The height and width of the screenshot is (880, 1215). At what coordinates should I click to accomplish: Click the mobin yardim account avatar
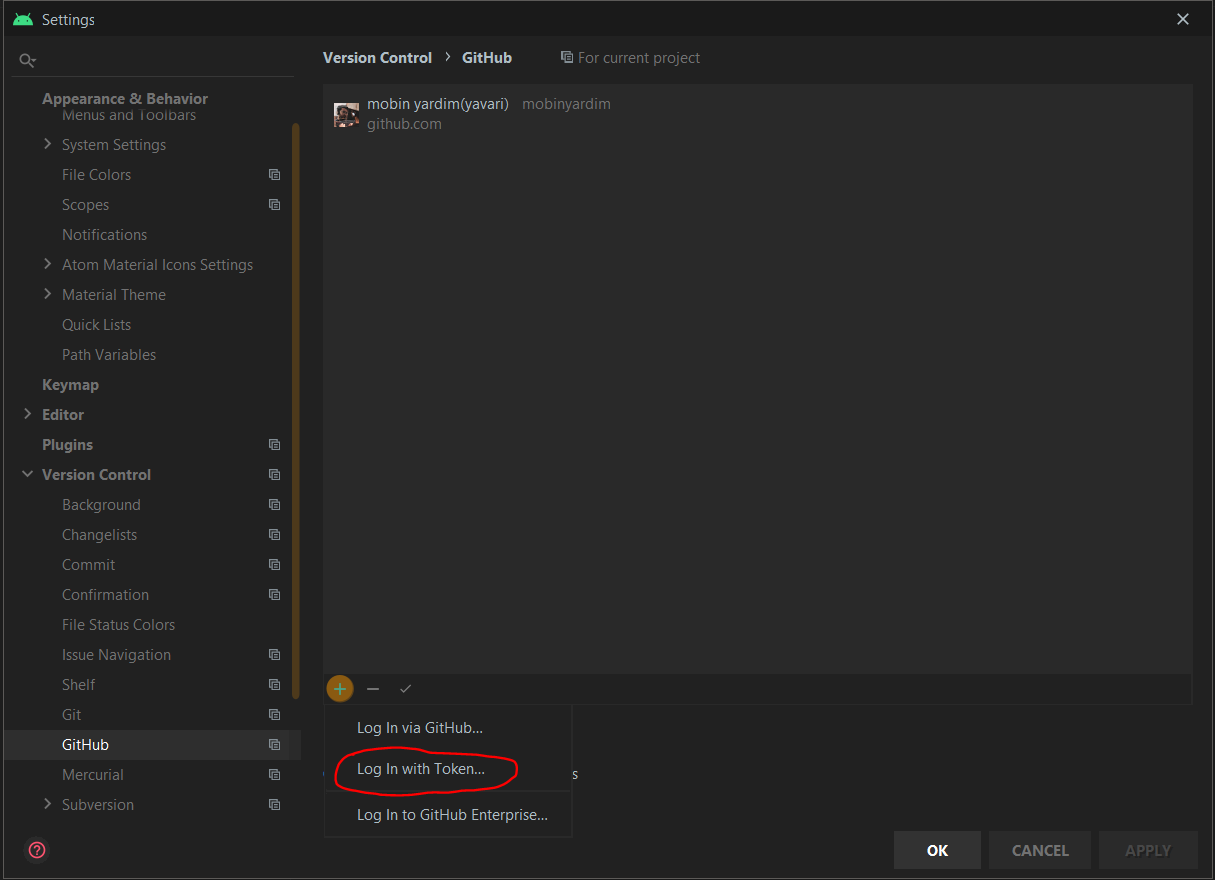[346, 115]
